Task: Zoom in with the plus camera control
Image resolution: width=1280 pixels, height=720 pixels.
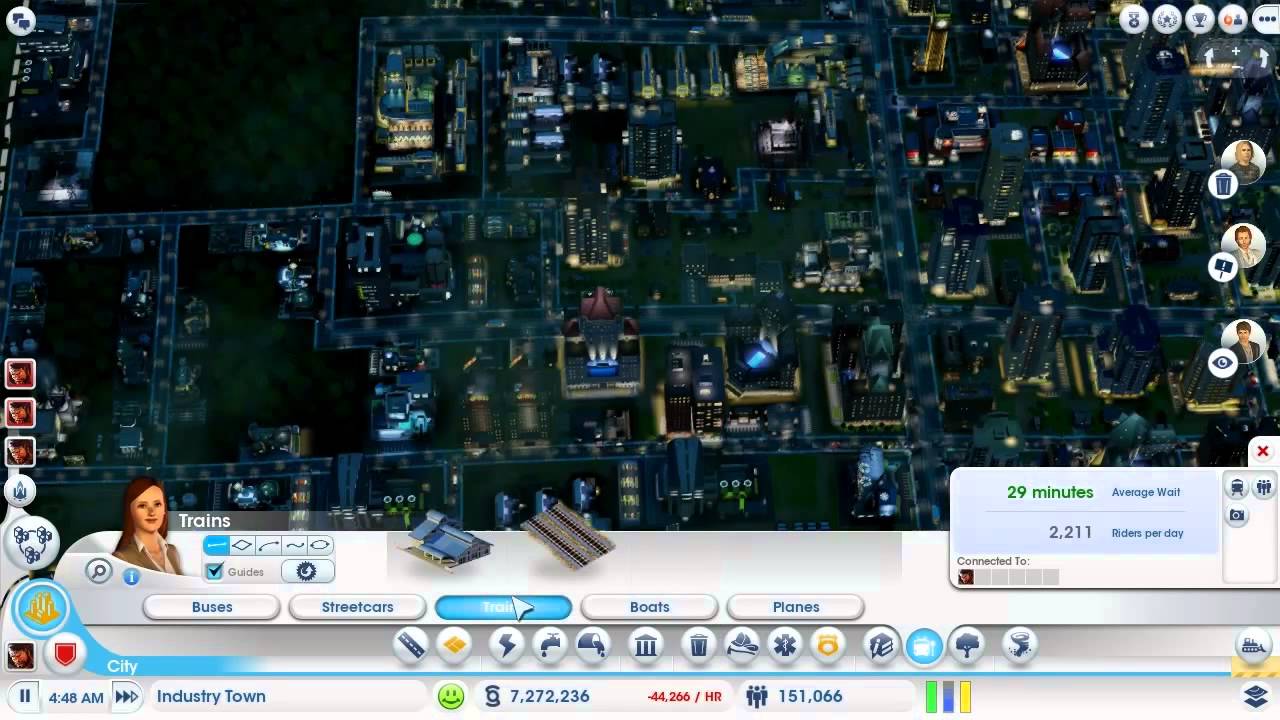Action: click(x=1236, y=51)
